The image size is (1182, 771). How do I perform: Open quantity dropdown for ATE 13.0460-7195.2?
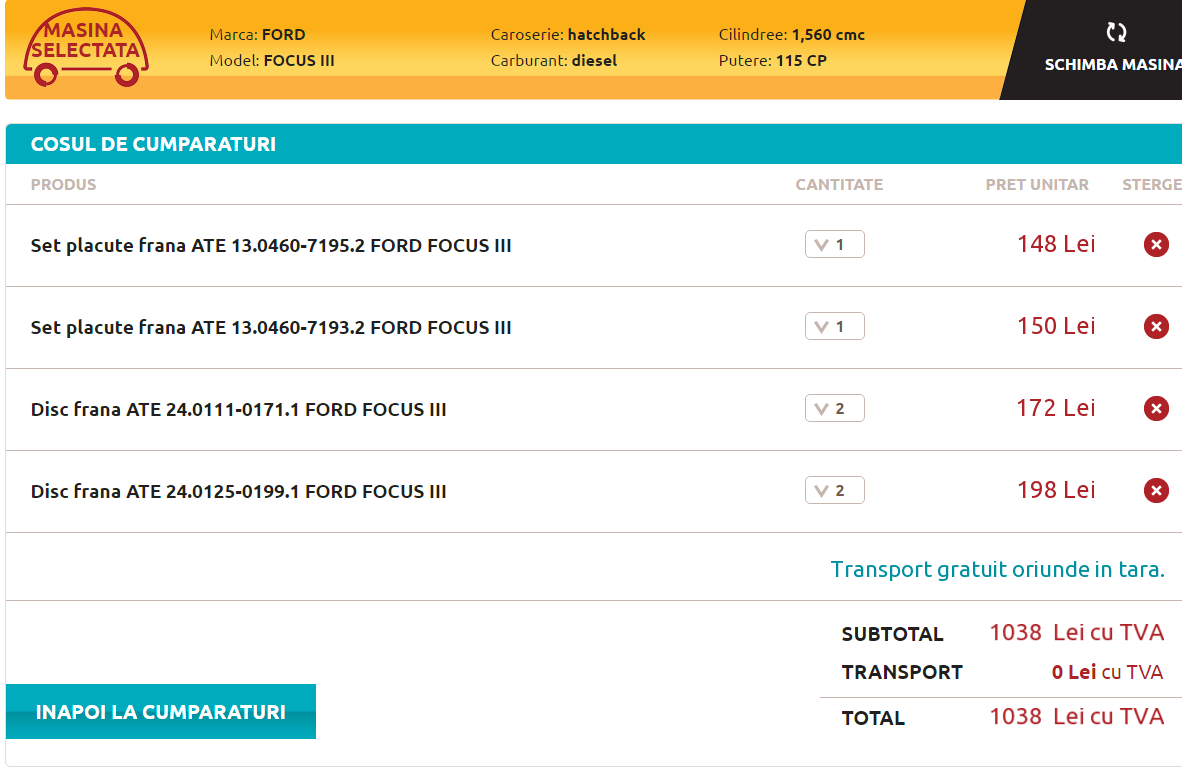834,245
